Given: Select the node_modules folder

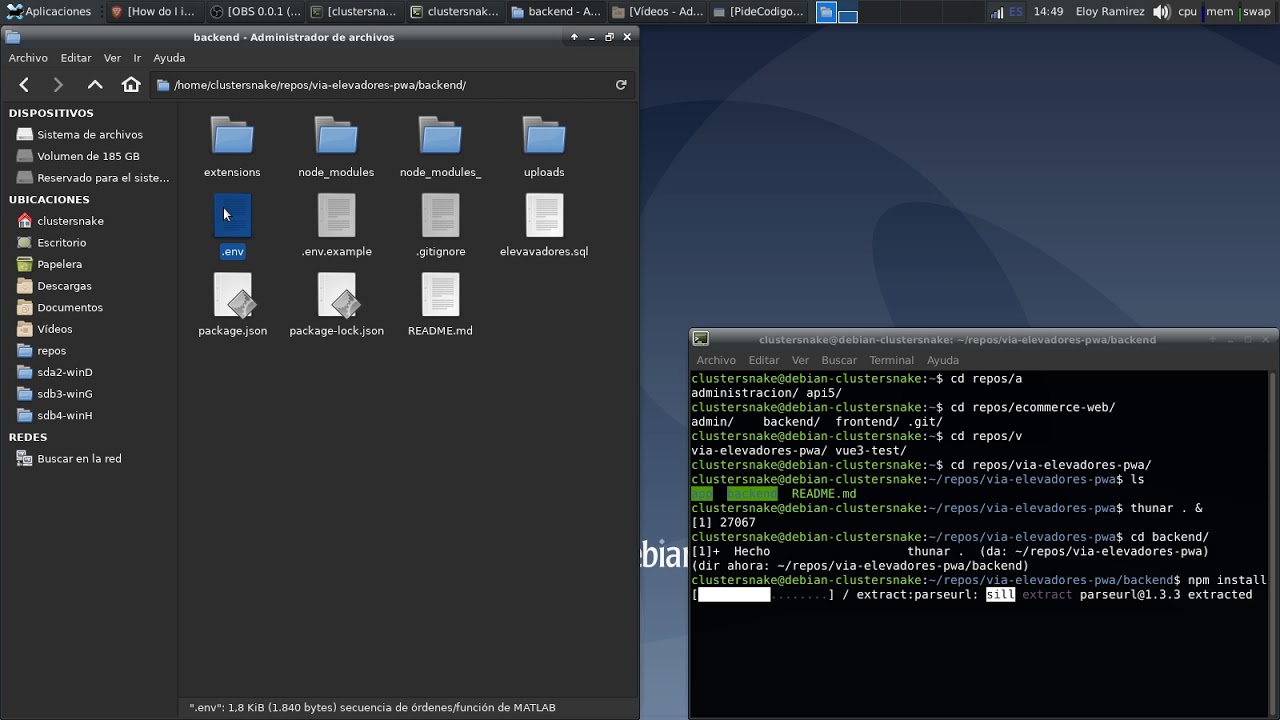Looking at the screenshot, I should (336, 146).
